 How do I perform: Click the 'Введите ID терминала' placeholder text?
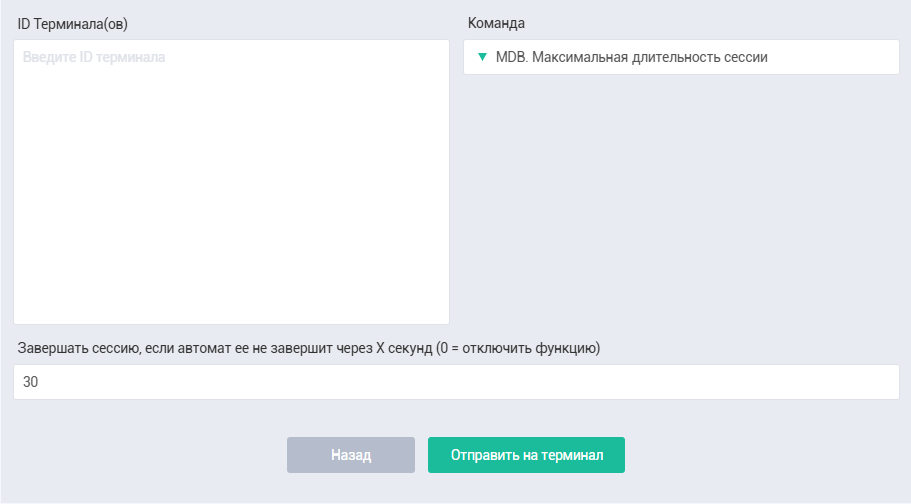pyautogui.click(x=94, y=57)
